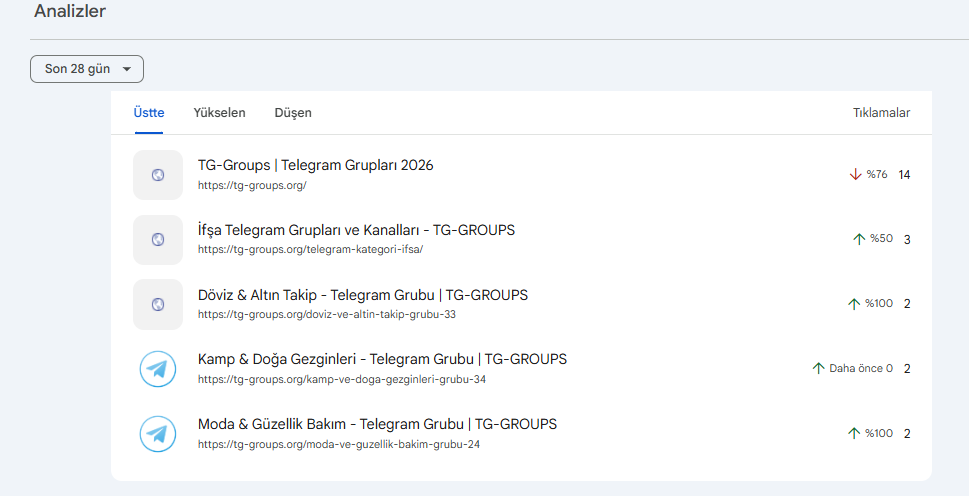Switch to the Üstte tab
This screenshot has height=496, width=969.
(149, 113)
